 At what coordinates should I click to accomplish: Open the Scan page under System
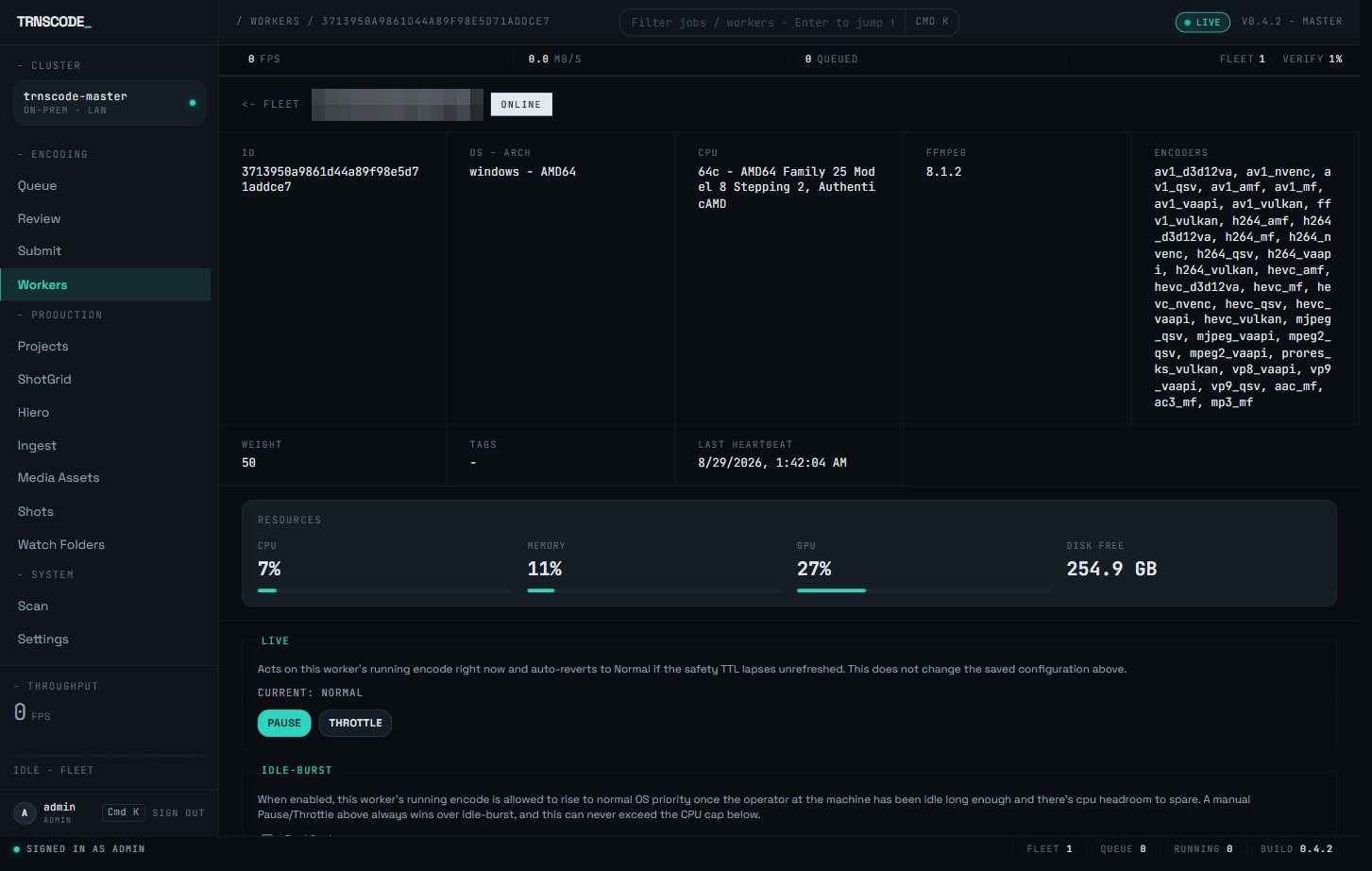(x=105, y=606)
